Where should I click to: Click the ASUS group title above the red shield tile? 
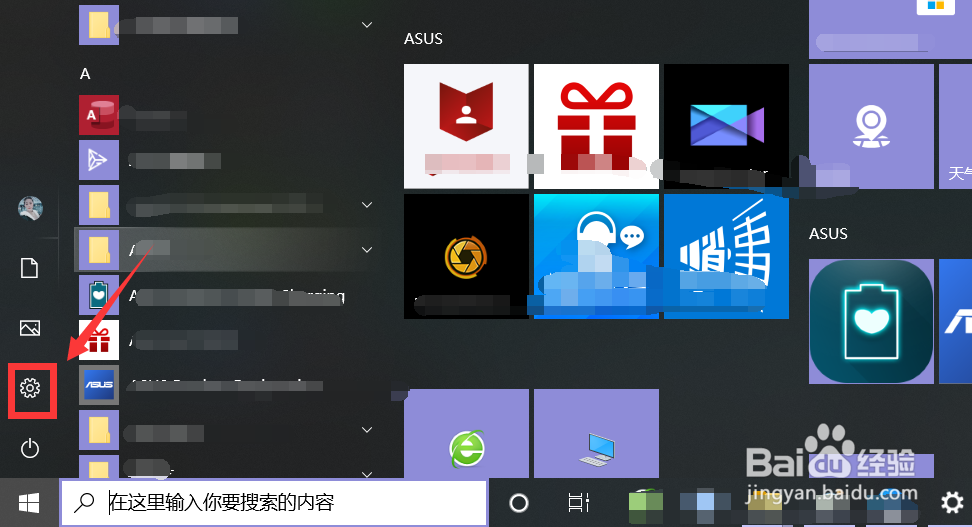pos(423,38)
